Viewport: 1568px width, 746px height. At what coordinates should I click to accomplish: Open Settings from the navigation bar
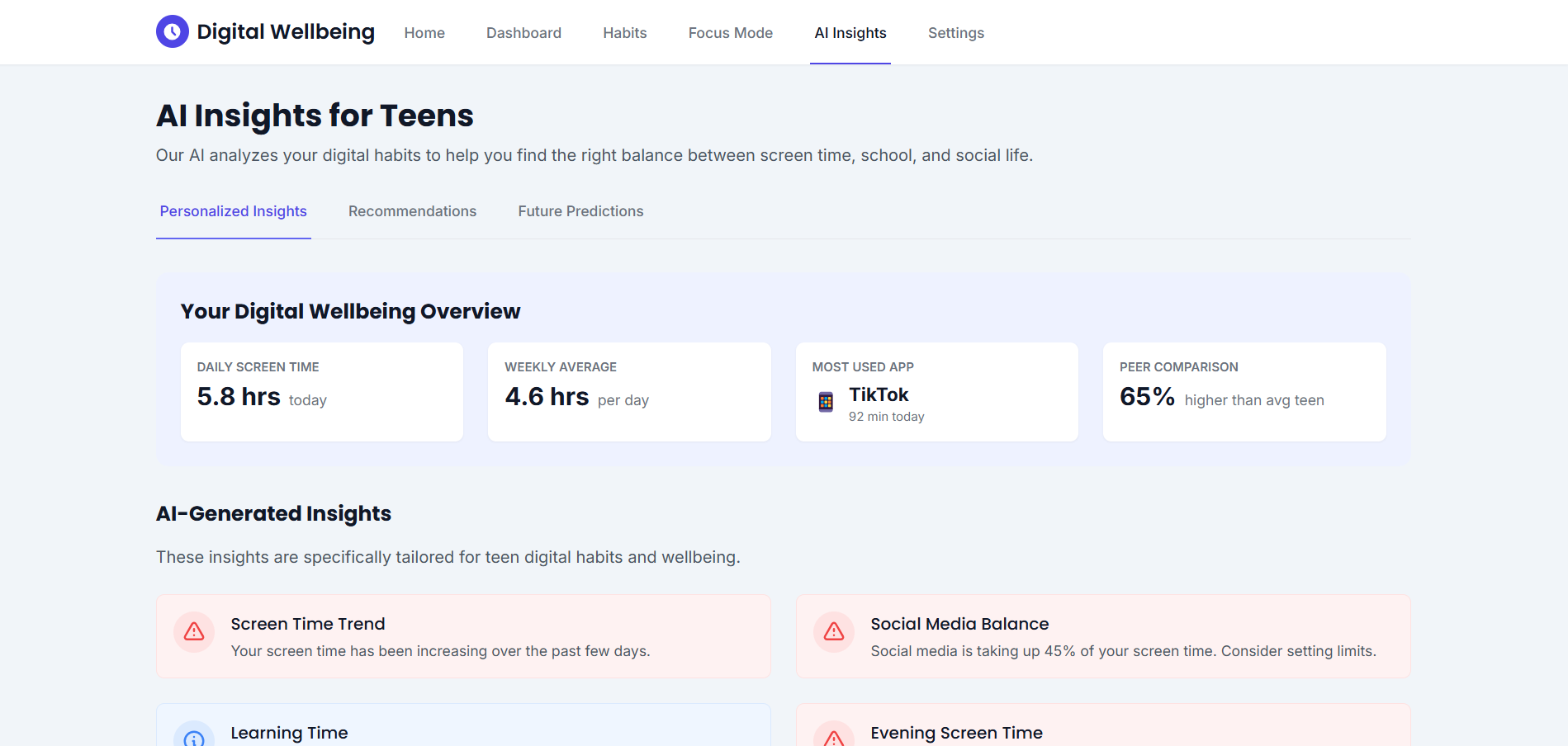(x=955, y=33)
